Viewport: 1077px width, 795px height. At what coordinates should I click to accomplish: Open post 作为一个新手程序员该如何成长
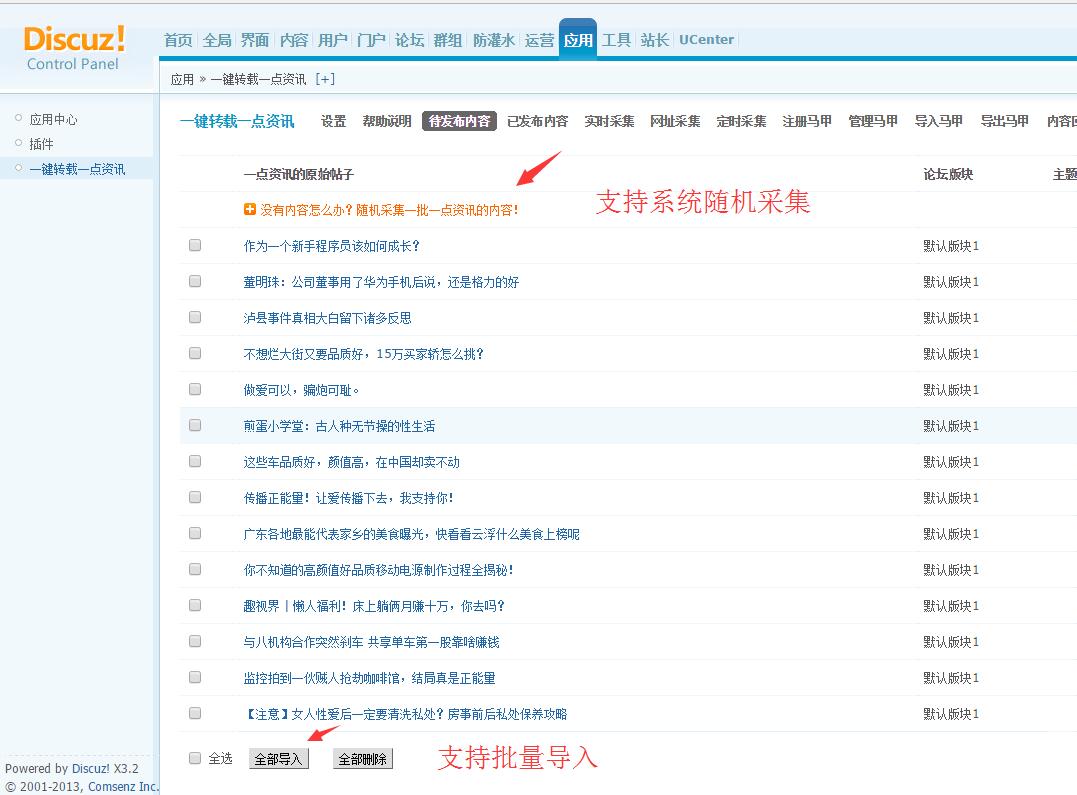332,245
